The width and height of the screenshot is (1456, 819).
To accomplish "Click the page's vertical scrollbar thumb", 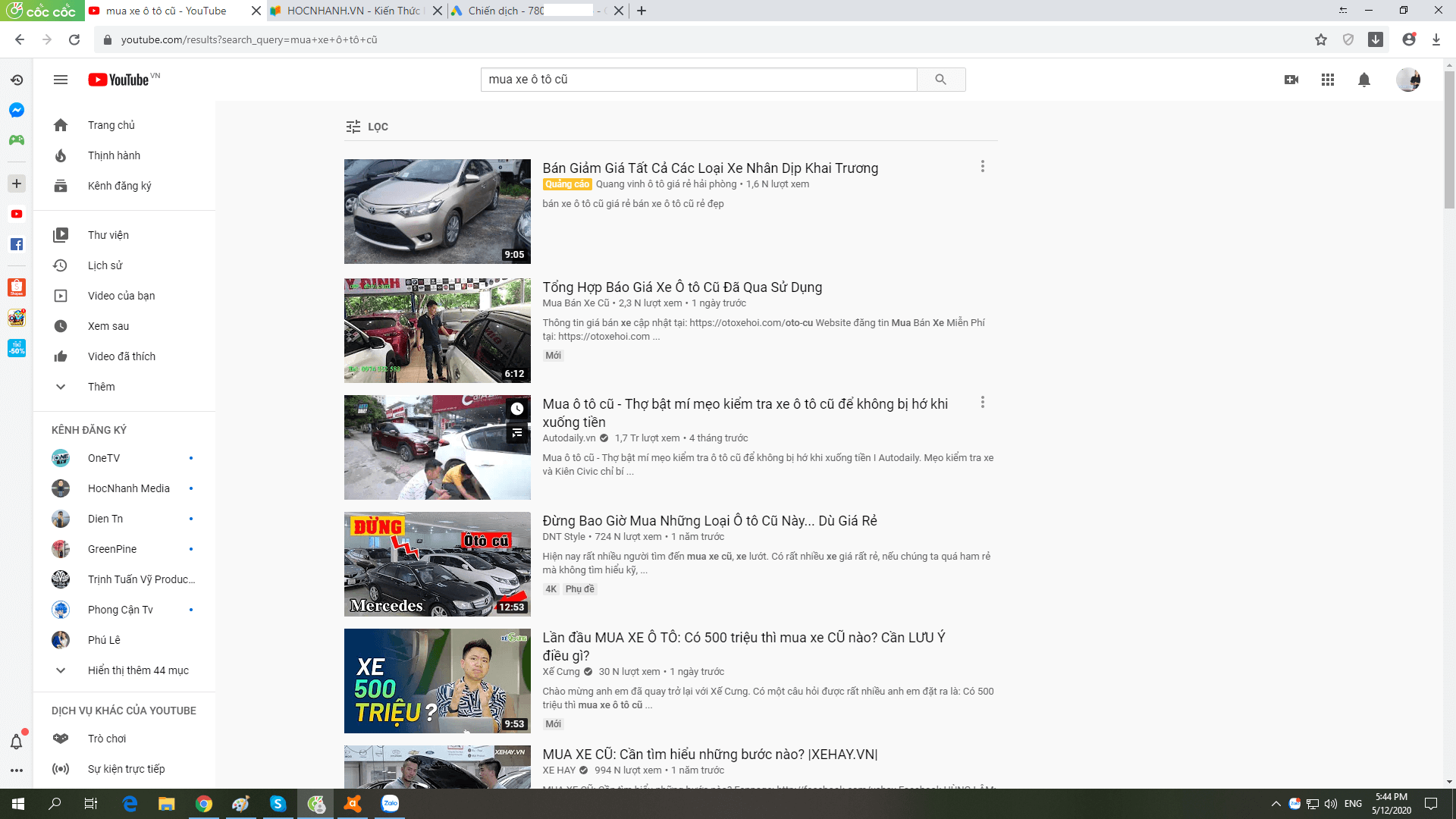I will tap(1449, 140).
